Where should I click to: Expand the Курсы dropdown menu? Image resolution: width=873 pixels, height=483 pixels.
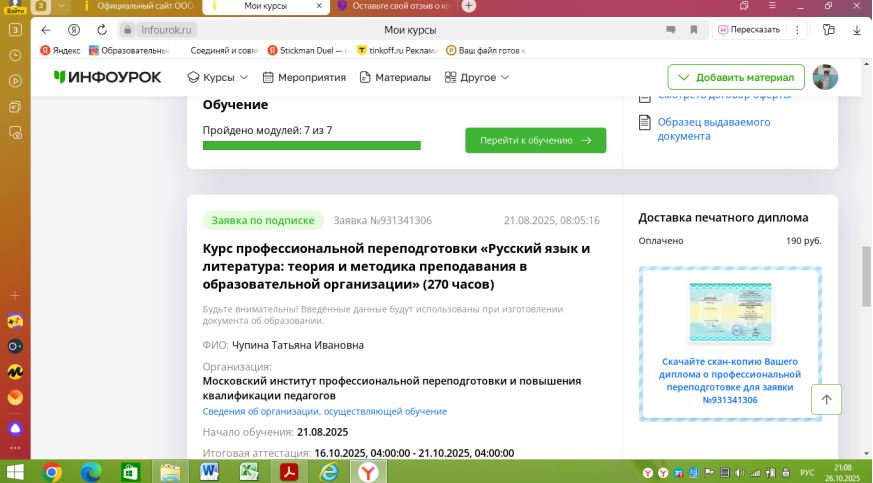[218, 77]
